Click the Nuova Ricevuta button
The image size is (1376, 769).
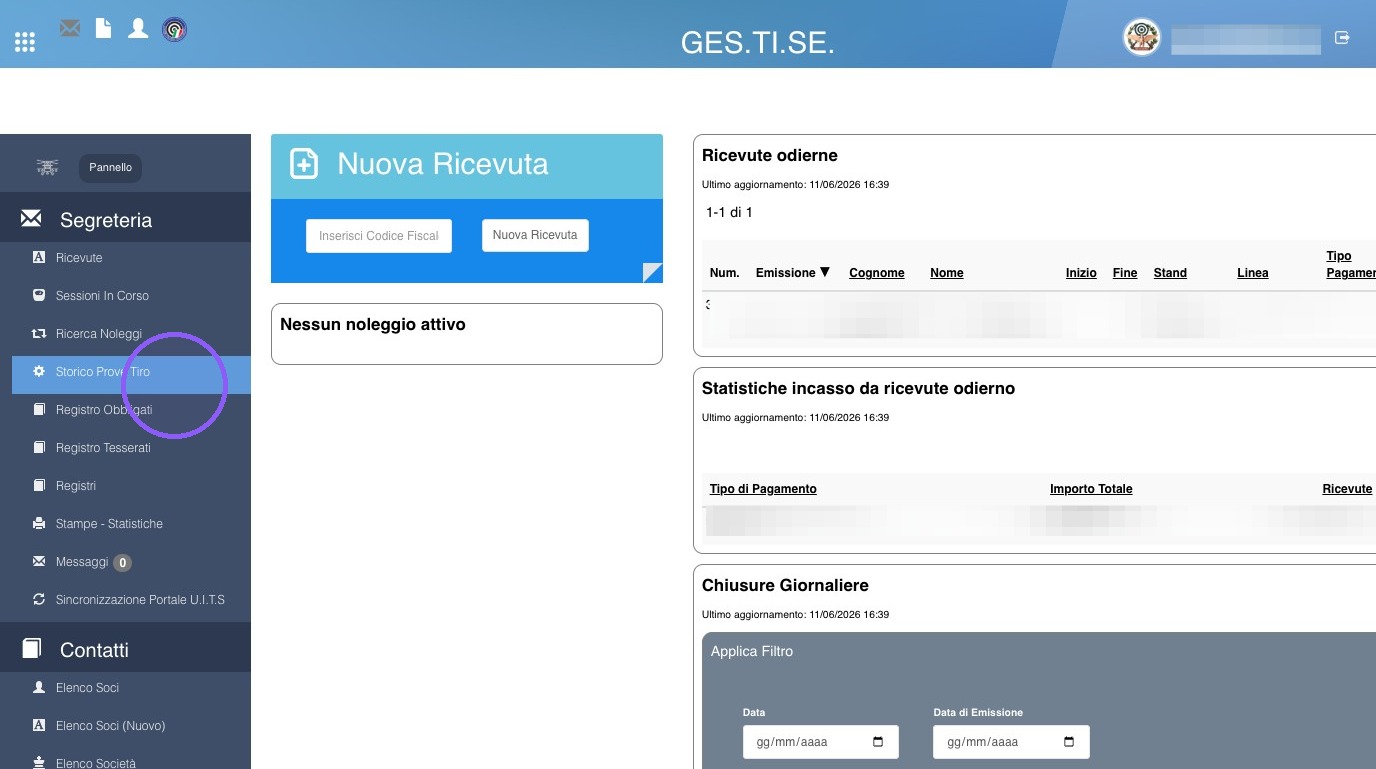click(535, 235)
